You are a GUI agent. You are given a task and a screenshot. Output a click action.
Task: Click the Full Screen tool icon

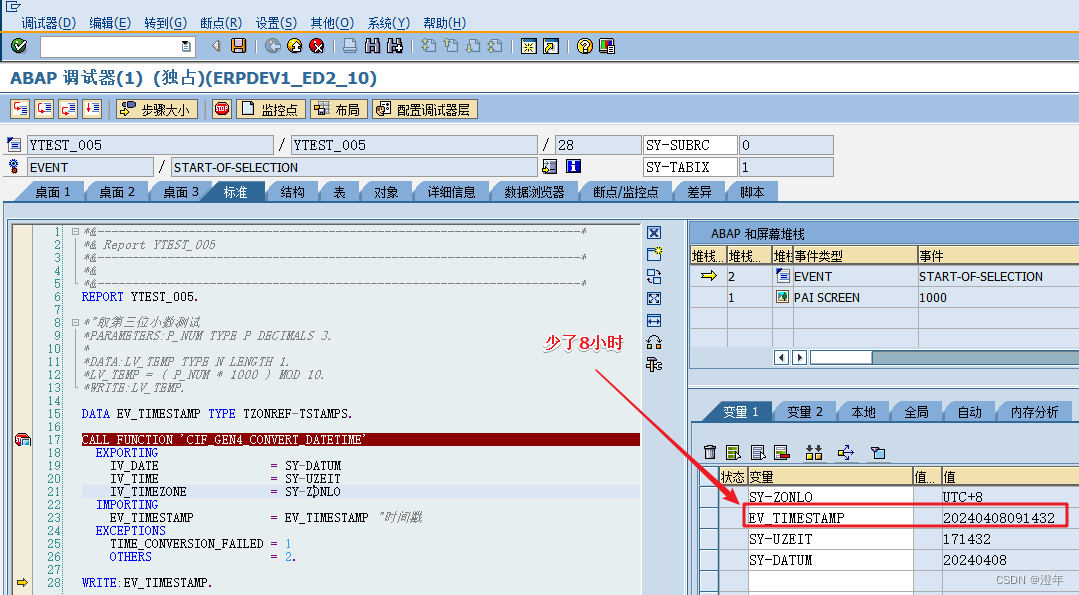(x=654, y=299)
